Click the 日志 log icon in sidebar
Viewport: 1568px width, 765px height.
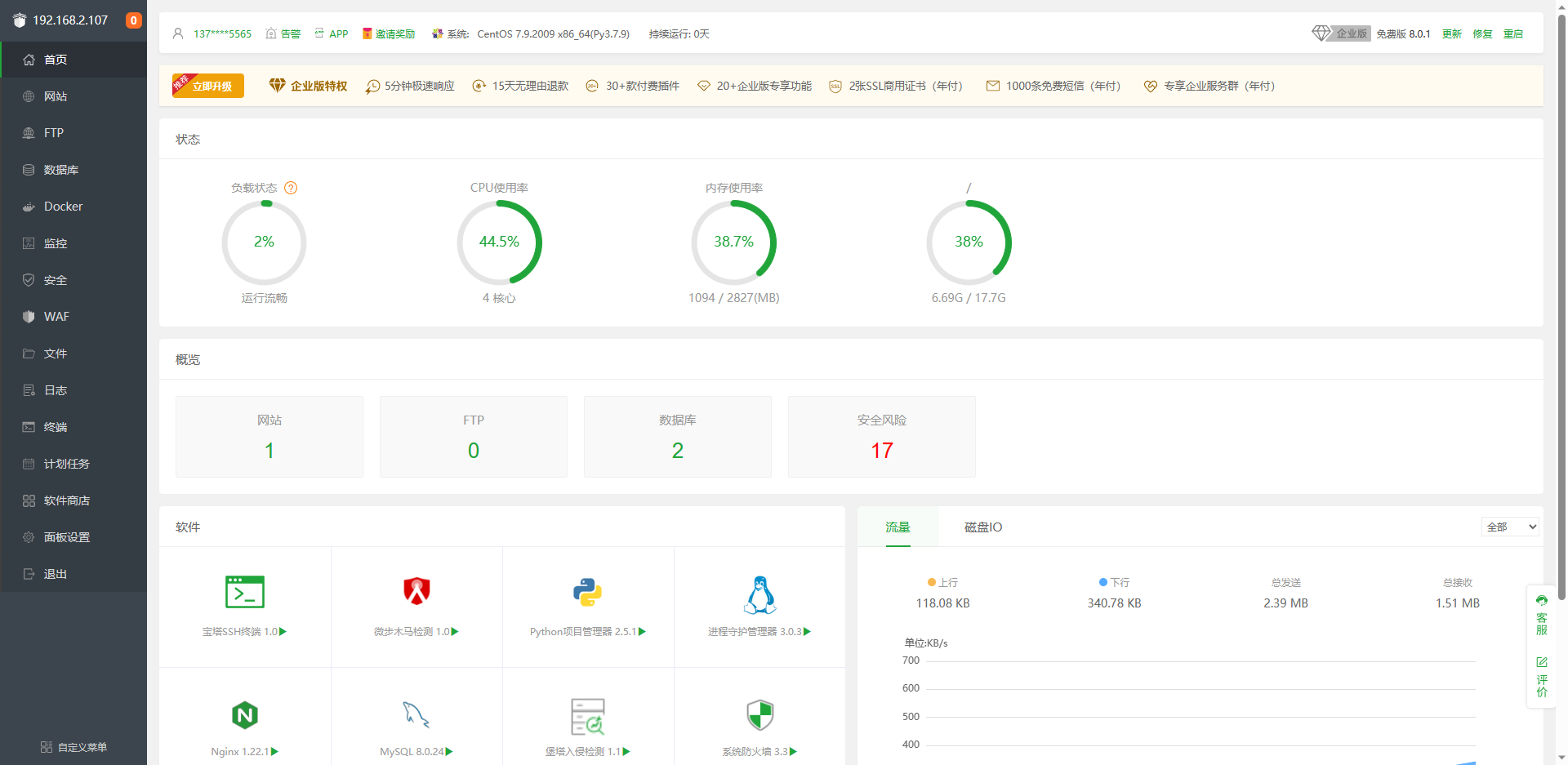click(29, 390)
